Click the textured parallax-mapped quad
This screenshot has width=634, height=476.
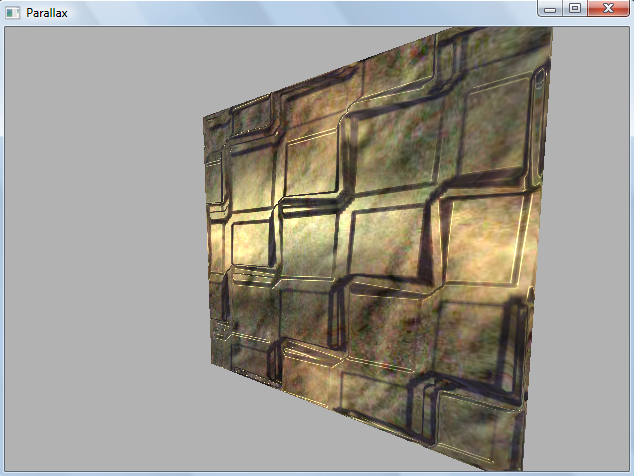coord(376,247)
